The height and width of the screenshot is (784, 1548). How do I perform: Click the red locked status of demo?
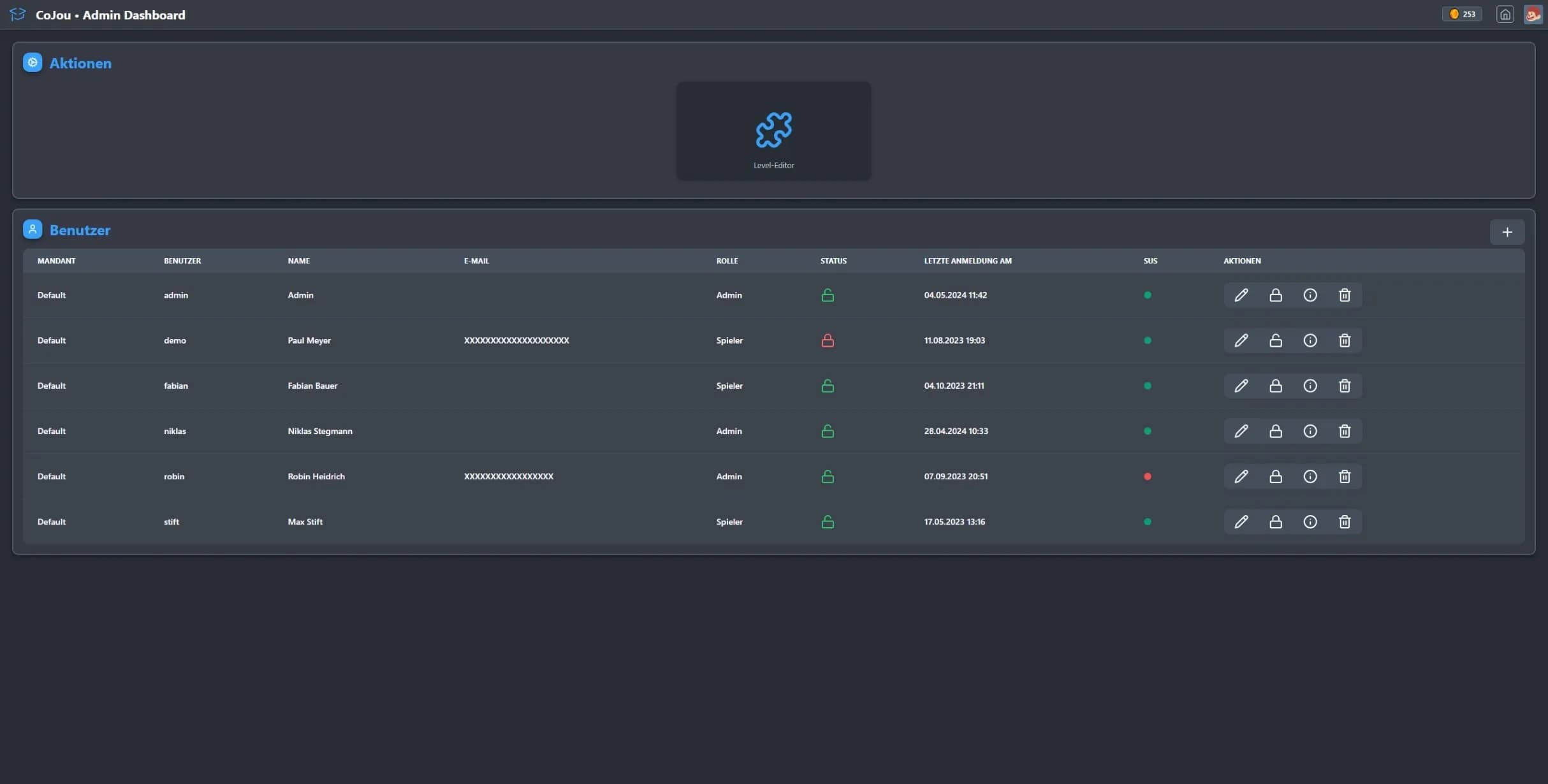[827, 340]
